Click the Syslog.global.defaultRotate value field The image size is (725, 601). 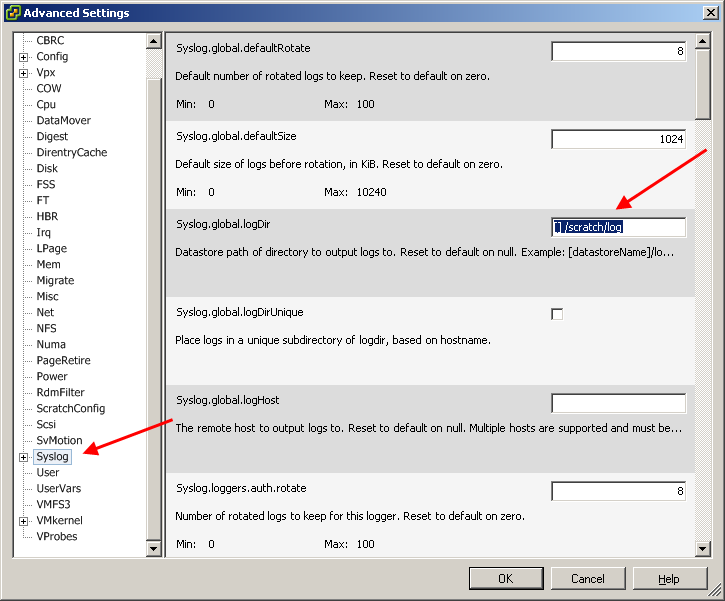coord(618,51)
